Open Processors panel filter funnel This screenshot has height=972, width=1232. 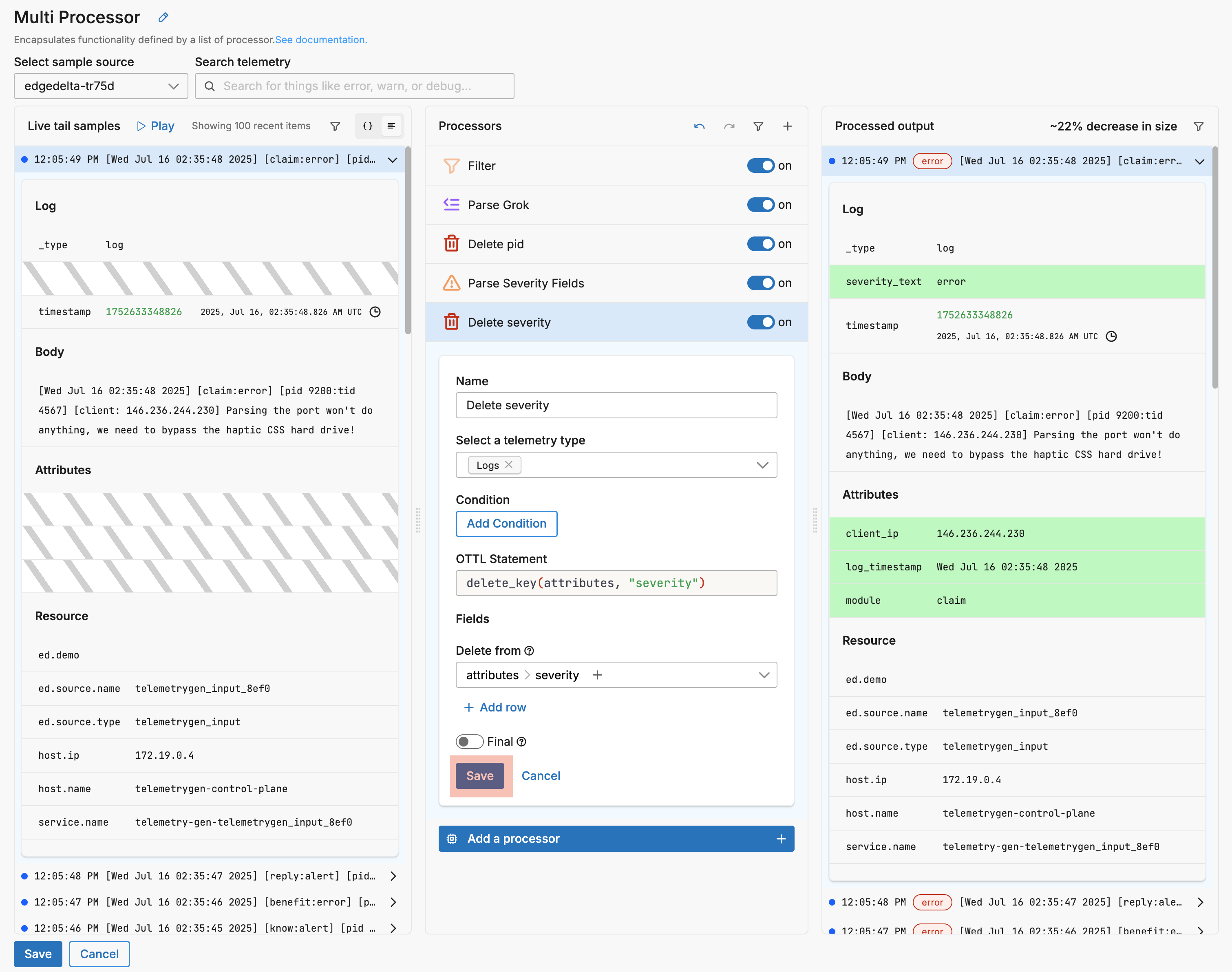click(x=758, y=126)
